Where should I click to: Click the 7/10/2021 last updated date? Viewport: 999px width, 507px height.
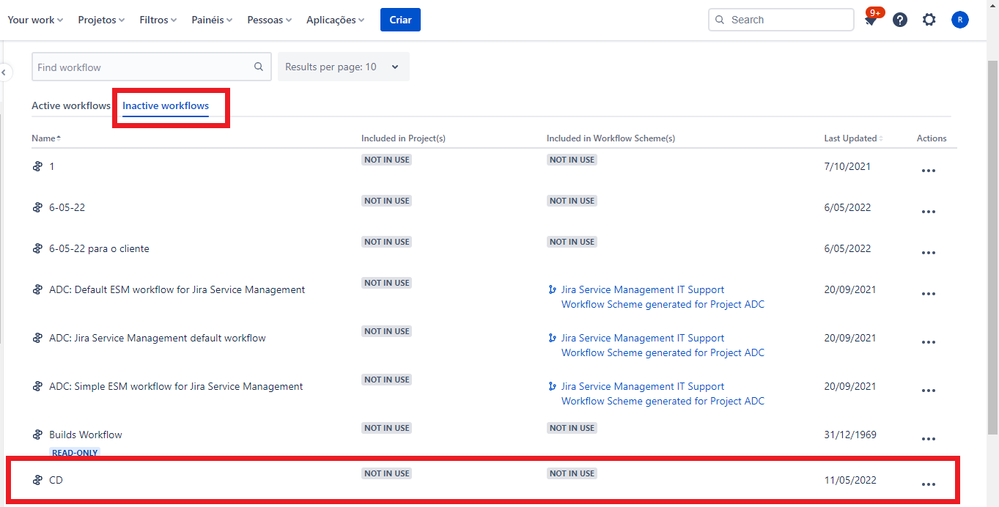click(x=847, y=166)
